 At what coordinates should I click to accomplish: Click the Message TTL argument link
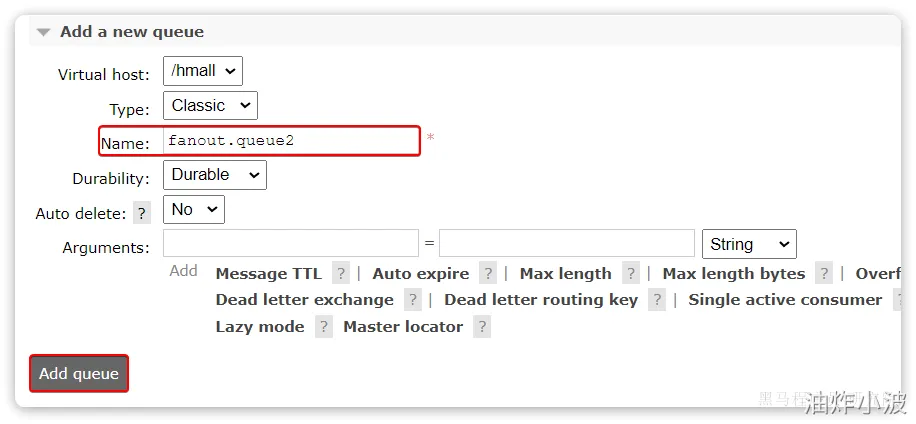(x=269, y=274)
